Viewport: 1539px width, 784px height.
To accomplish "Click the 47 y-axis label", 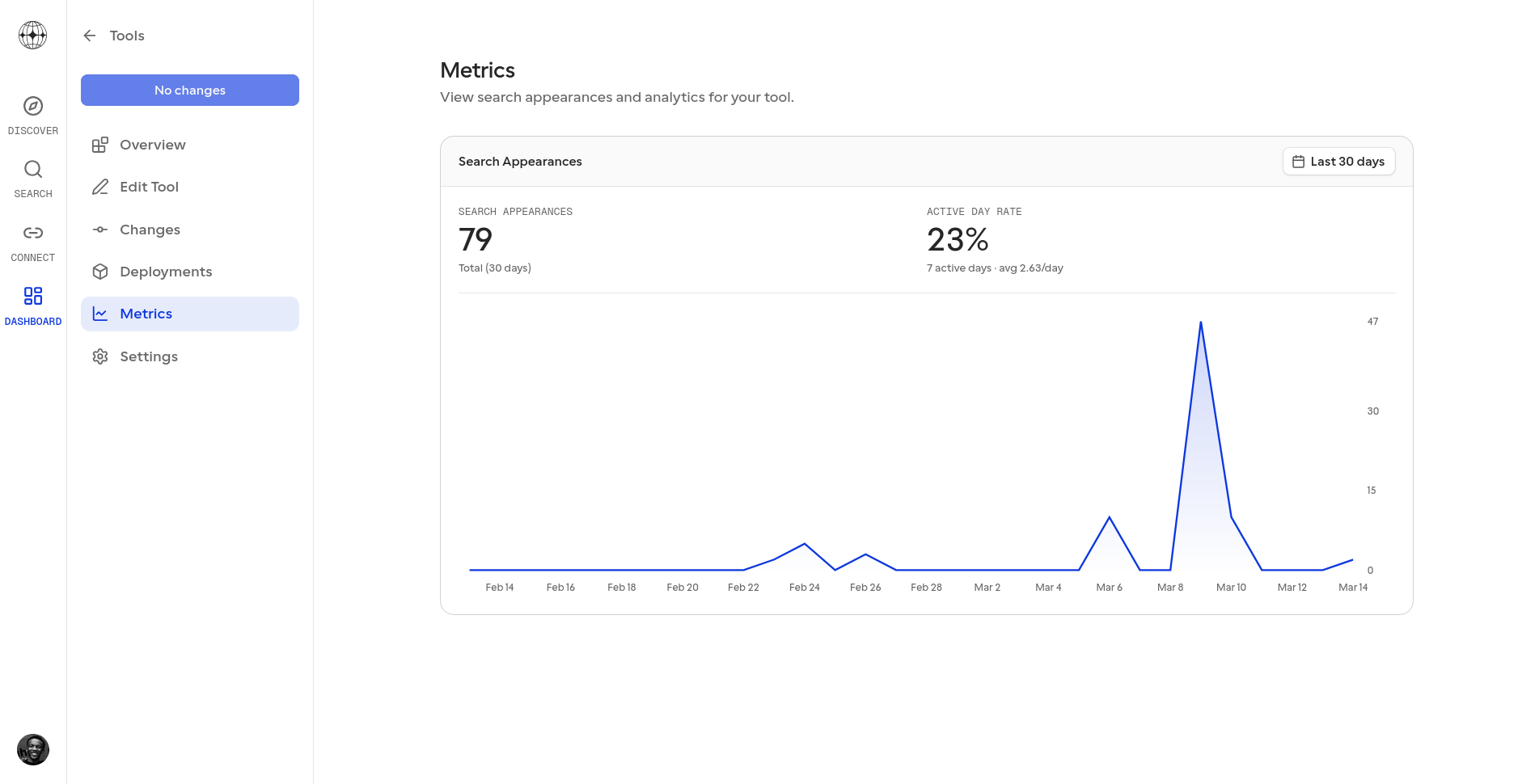I will click(x=1372, y=322).
